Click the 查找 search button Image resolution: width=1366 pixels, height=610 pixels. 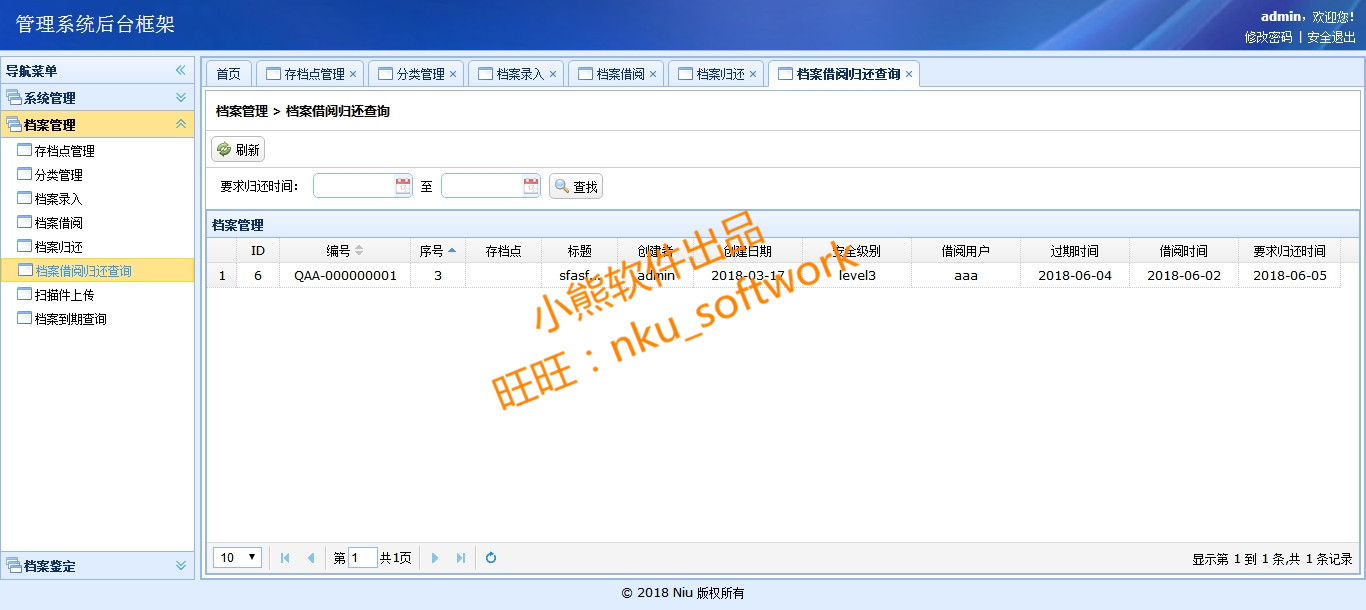tap(576, 187)
